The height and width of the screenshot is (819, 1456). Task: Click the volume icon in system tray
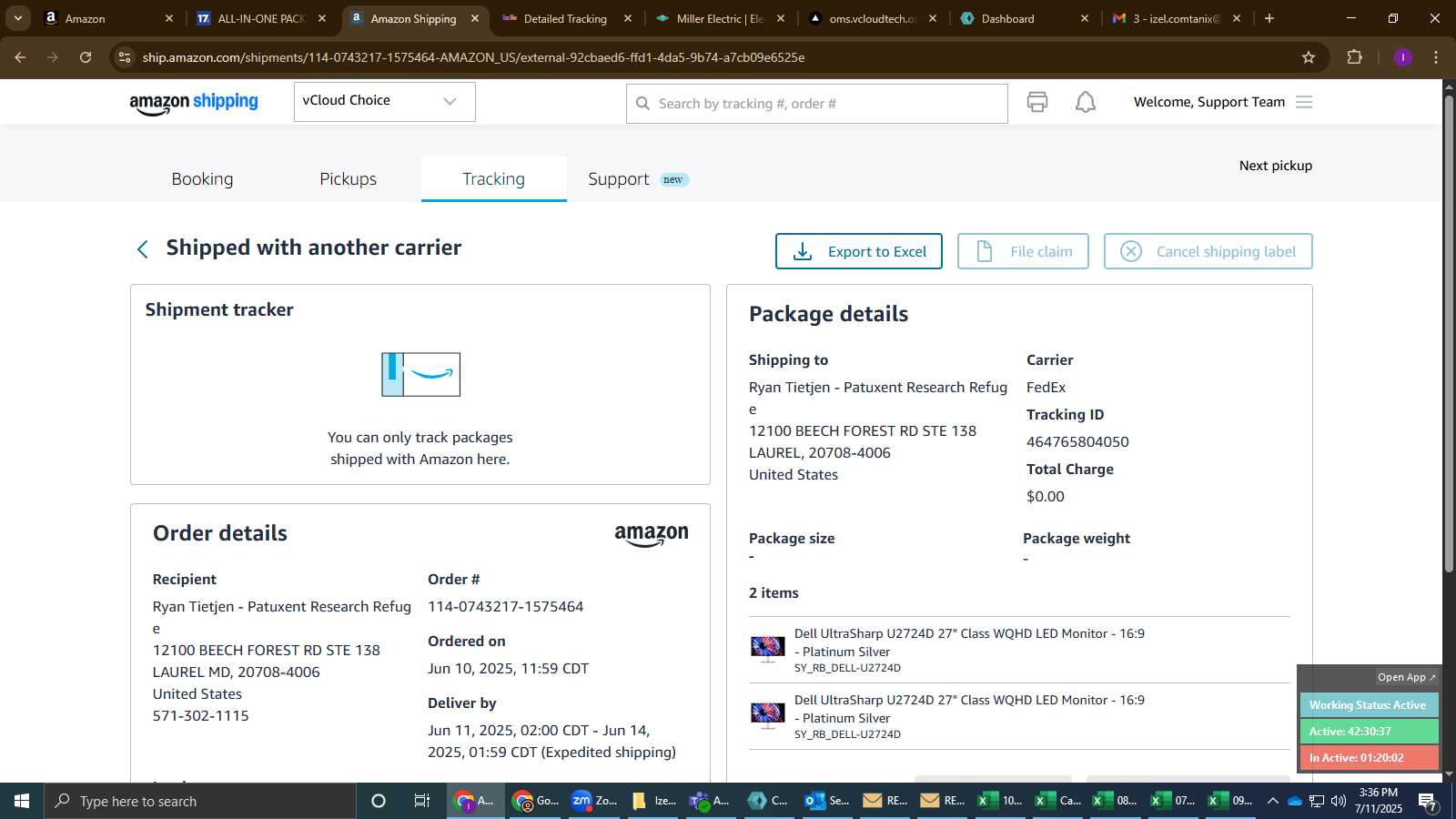[x=1338, y=801]
